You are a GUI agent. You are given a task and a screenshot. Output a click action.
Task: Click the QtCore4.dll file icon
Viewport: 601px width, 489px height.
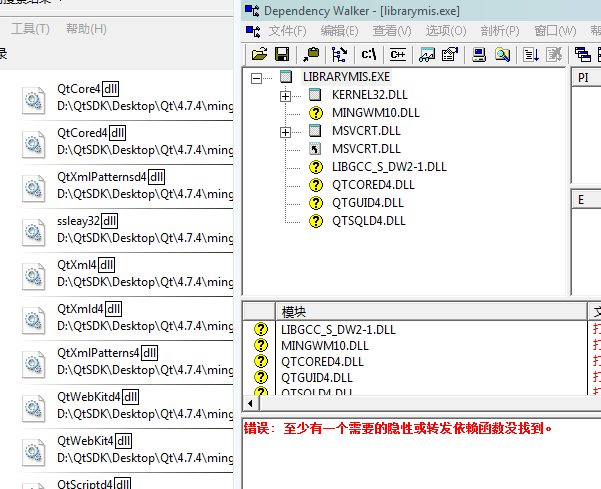(x=33, y=100)
